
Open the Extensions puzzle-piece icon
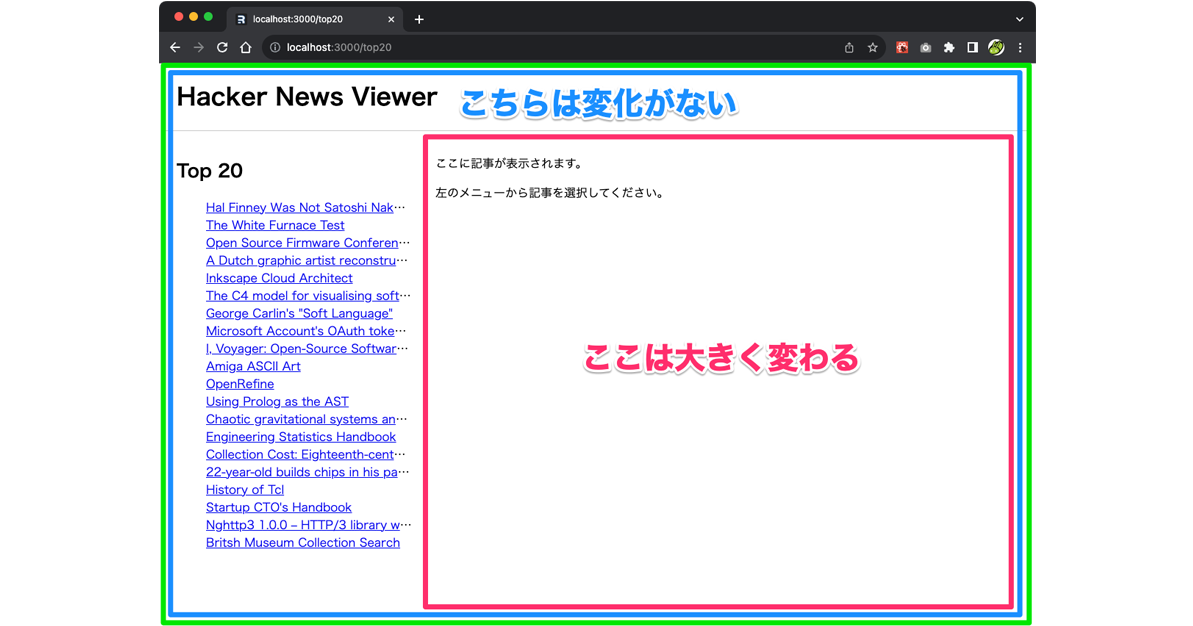[x=949, y=46]
